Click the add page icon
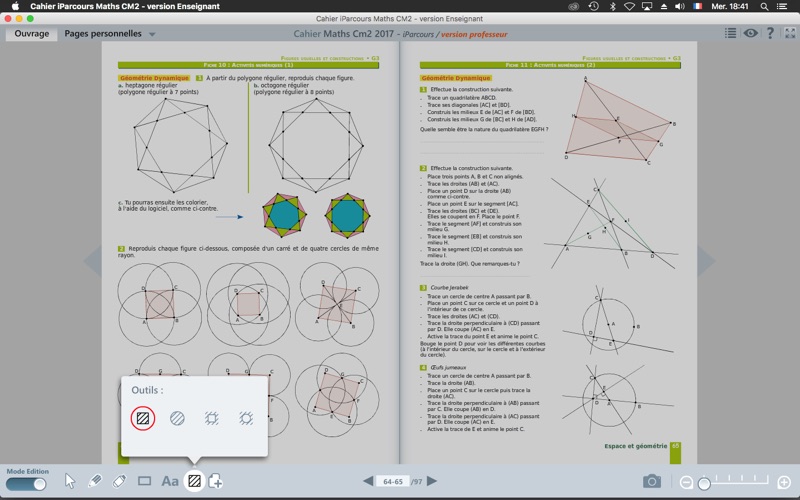800x500 pixels. (215, 481)
